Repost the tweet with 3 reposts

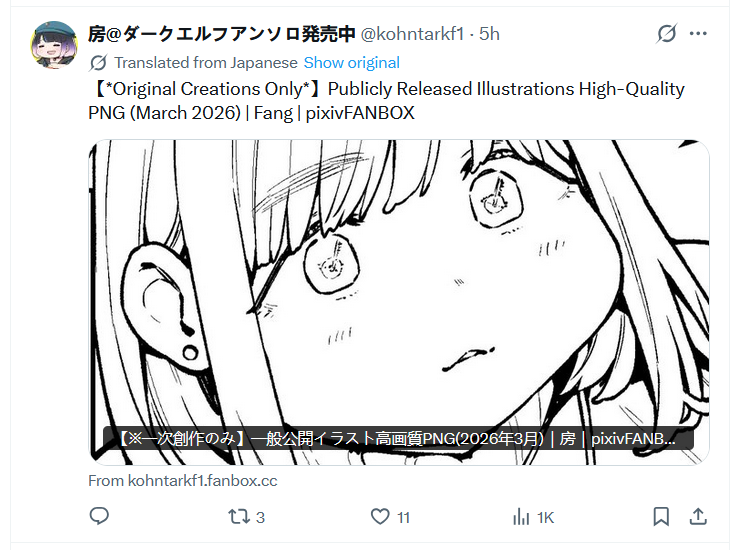pos(239,516)
